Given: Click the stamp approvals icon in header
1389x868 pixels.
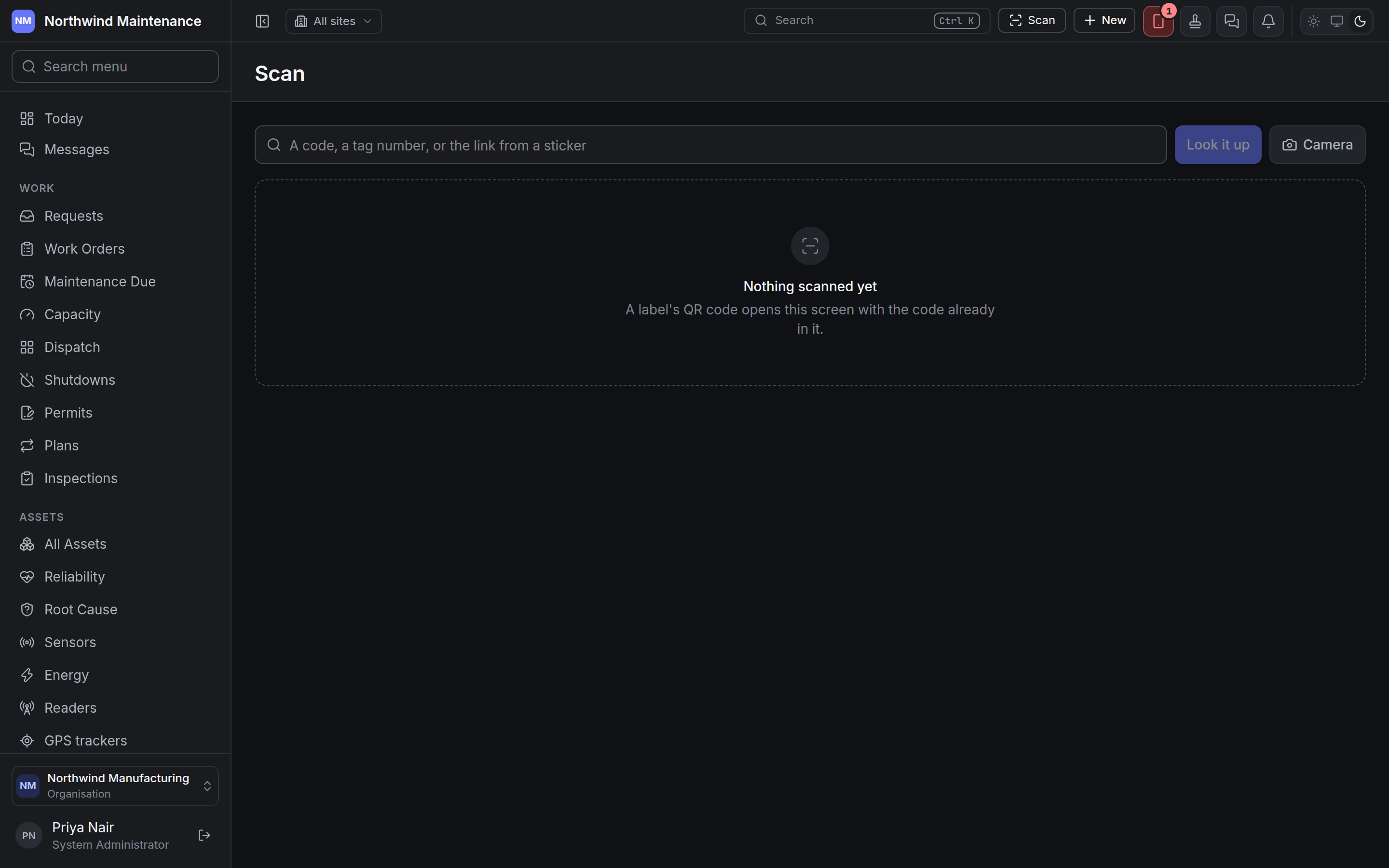Looking at the screenshot, I should 1195,21.
